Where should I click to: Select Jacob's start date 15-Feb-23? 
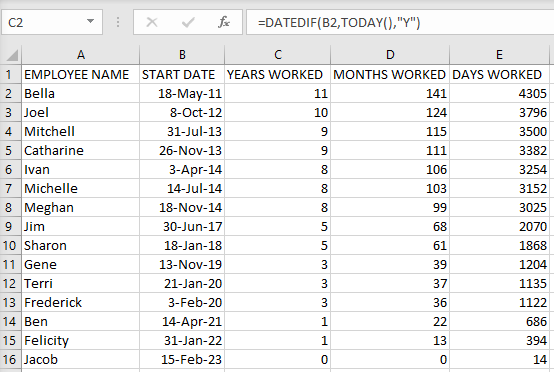[182, 360]
